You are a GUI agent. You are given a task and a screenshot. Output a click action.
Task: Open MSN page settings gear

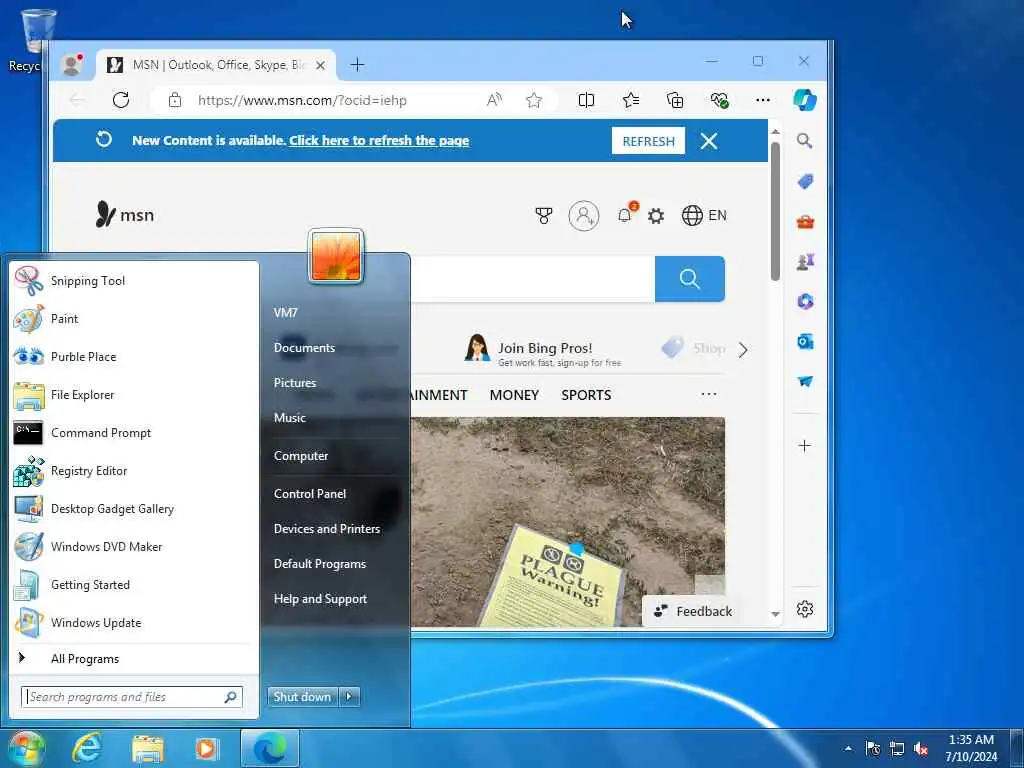click(x=656, y=216)
